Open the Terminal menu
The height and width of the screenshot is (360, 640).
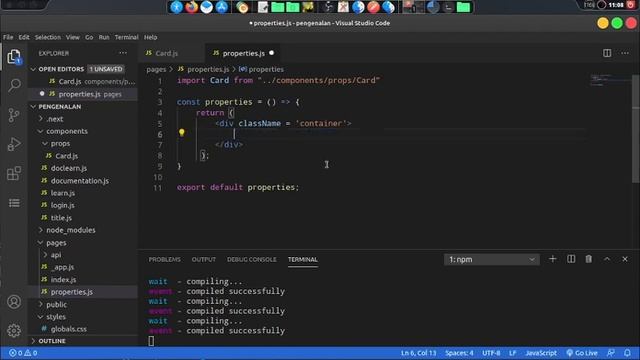tap(127, 37)
